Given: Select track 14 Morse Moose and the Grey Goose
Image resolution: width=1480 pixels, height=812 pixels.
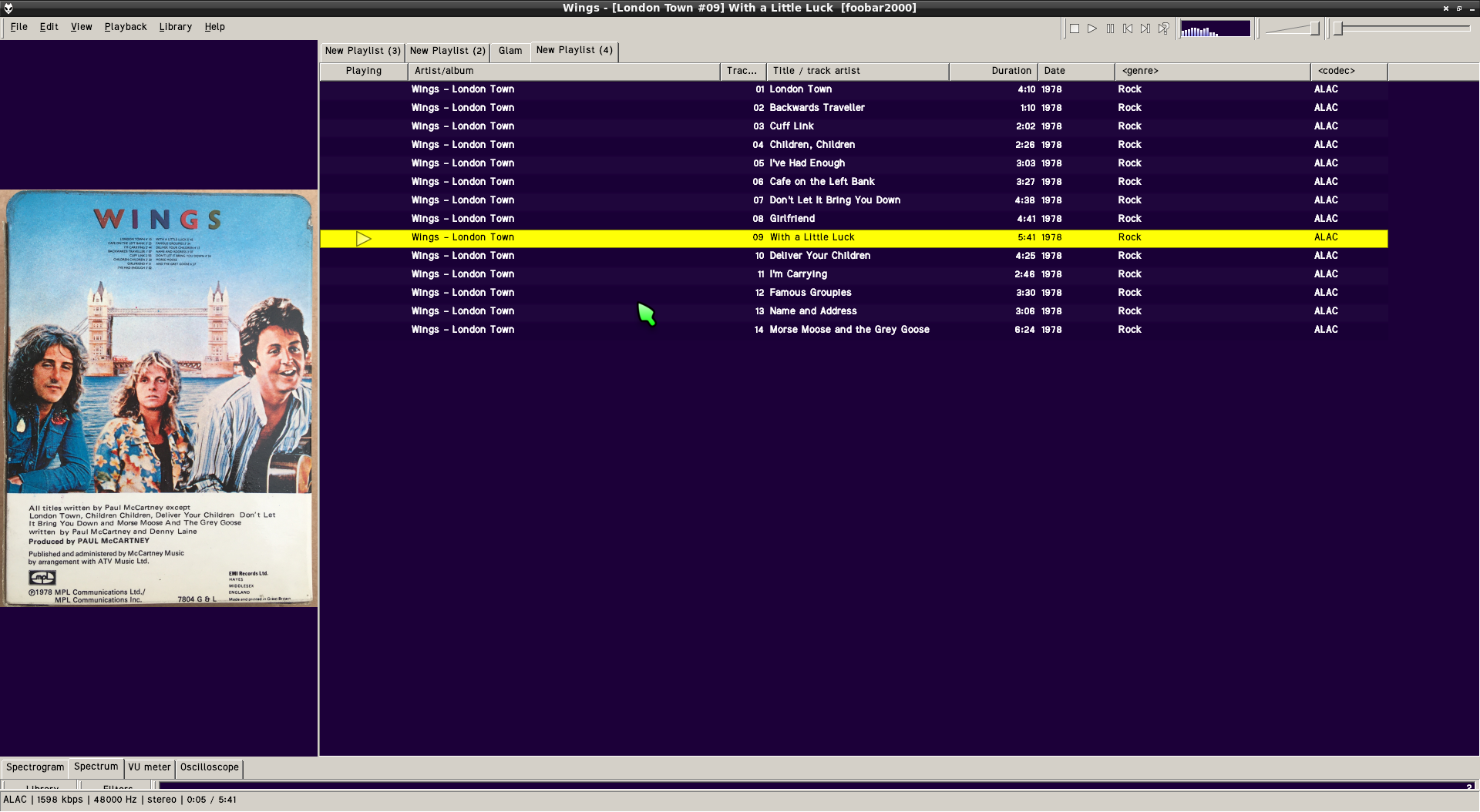Looking at the screenshot, I should (x=854, y=330).
